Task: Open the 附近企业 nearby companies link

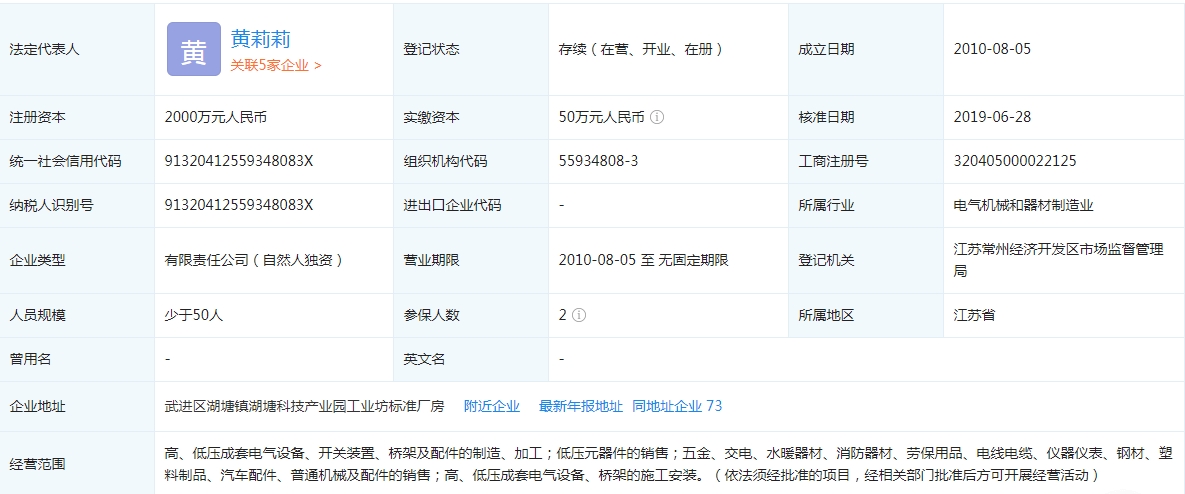Action: point(491,406)
